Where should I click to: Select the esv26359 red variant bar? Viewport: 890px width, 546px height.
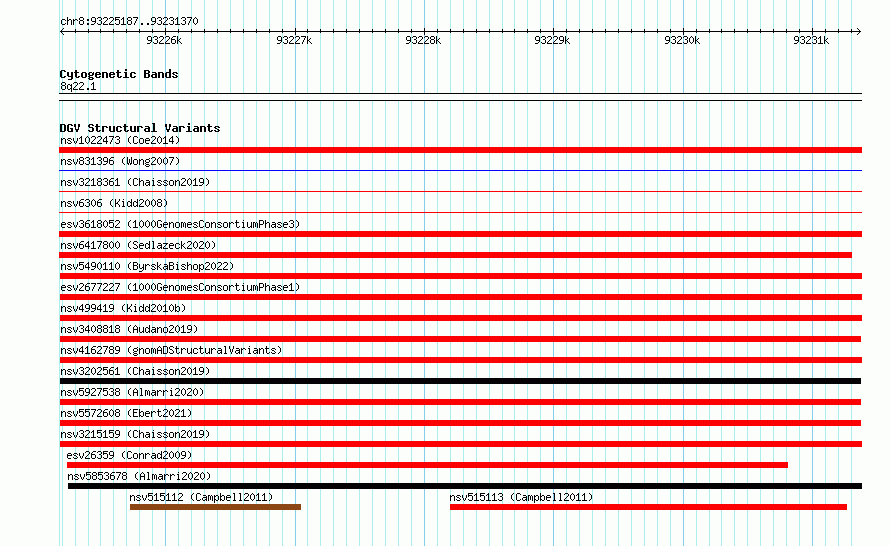pyautogui.click(x=427, y=465)
